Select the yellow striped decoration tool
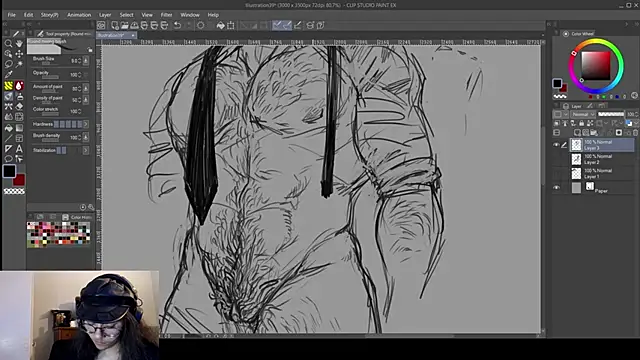The width and height of the screenshot is (640, 360). click(x=8, y=86)
